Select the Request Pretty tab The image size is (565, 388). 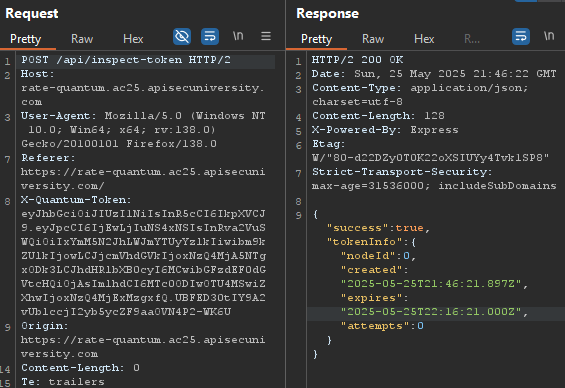point(26,39)
